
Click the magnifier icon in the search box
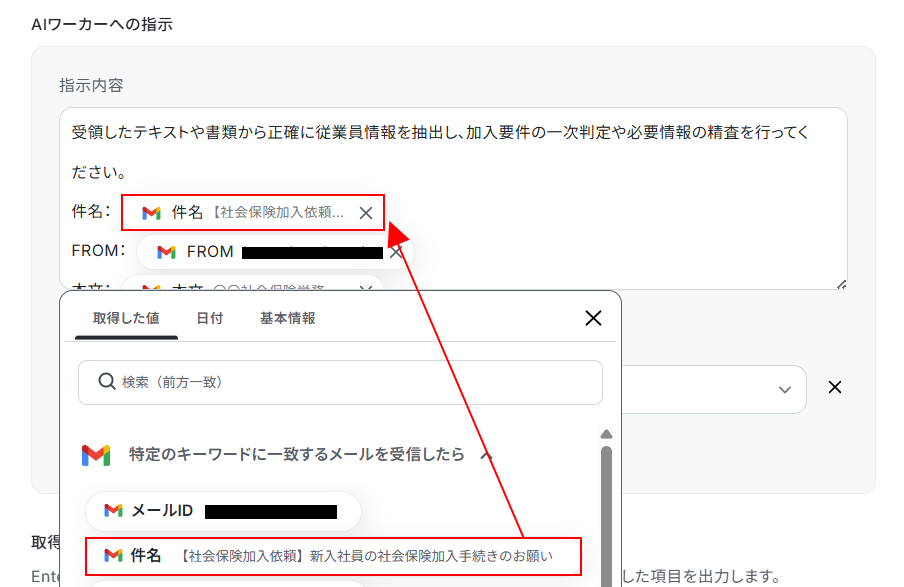pos(107,381)
